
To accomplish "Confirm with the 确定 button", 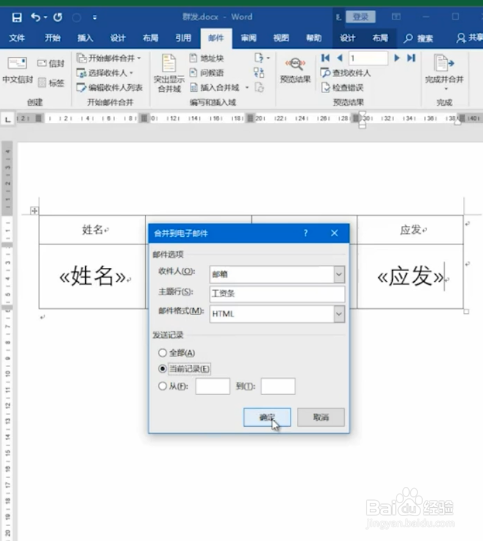I will pos(267,417).
